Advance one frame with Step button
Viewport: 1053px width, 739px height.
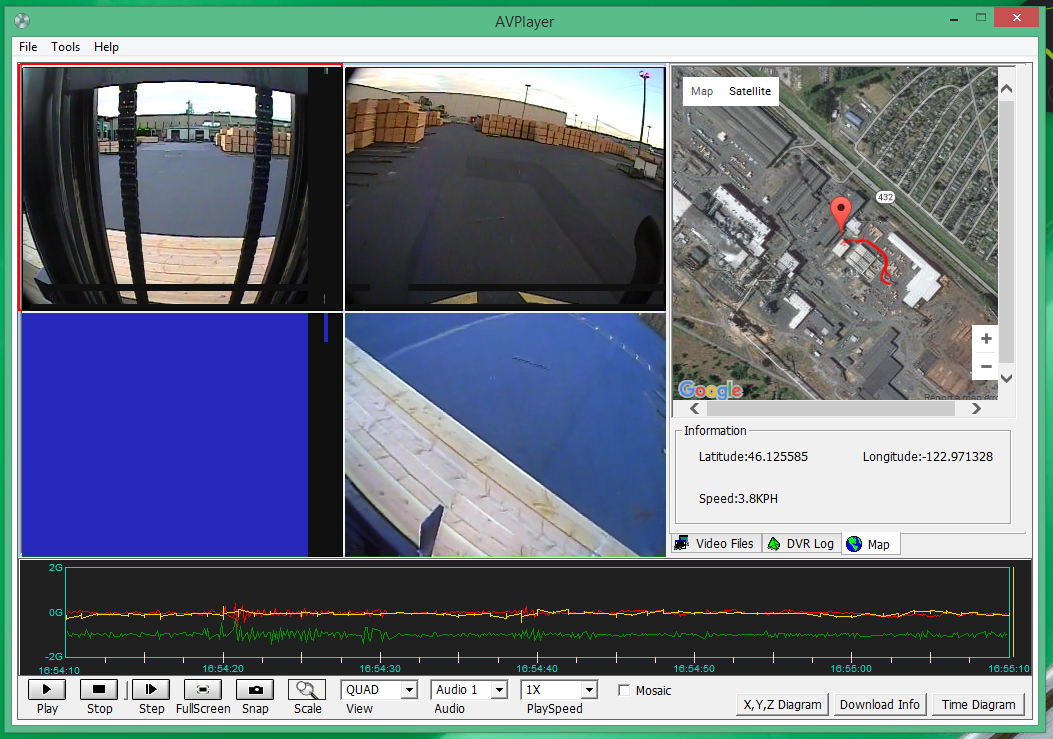pos(151,689)
